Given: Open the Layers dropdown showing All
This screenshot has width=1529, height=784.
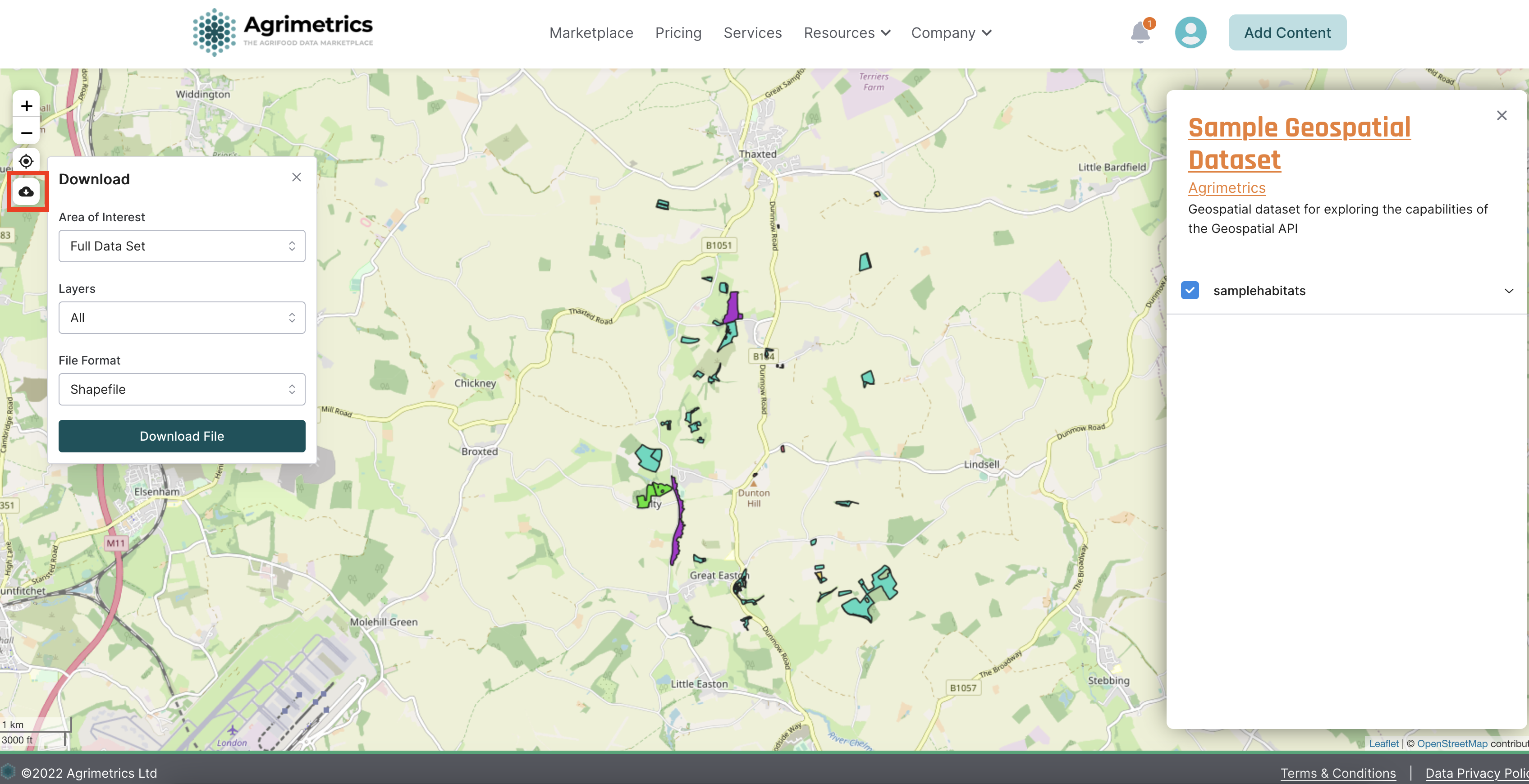Looking at the screenshot, I should click(x=182, y=318).
